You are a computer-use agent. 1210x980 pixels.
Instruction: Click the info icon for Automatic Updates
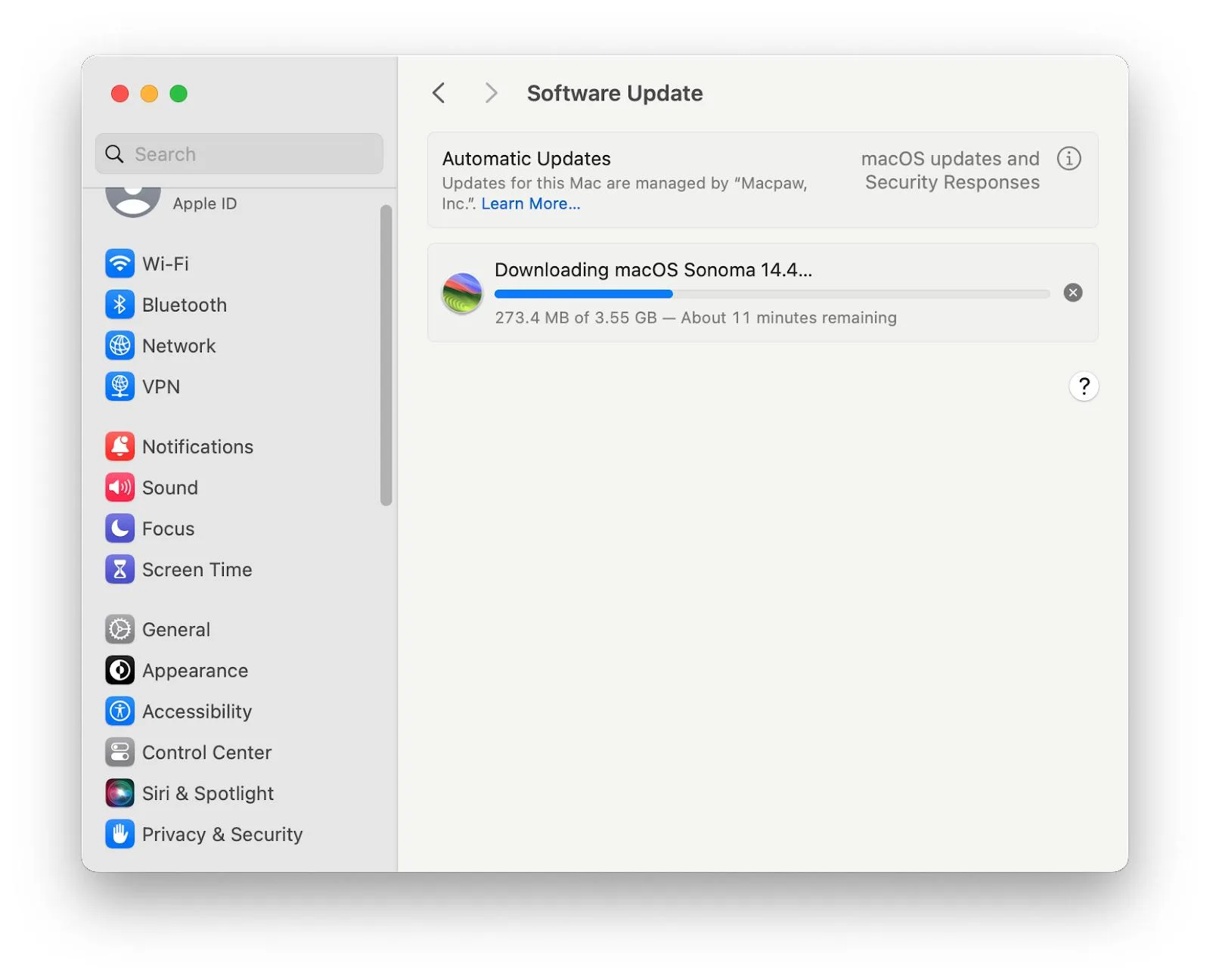tap(1069, 159)
